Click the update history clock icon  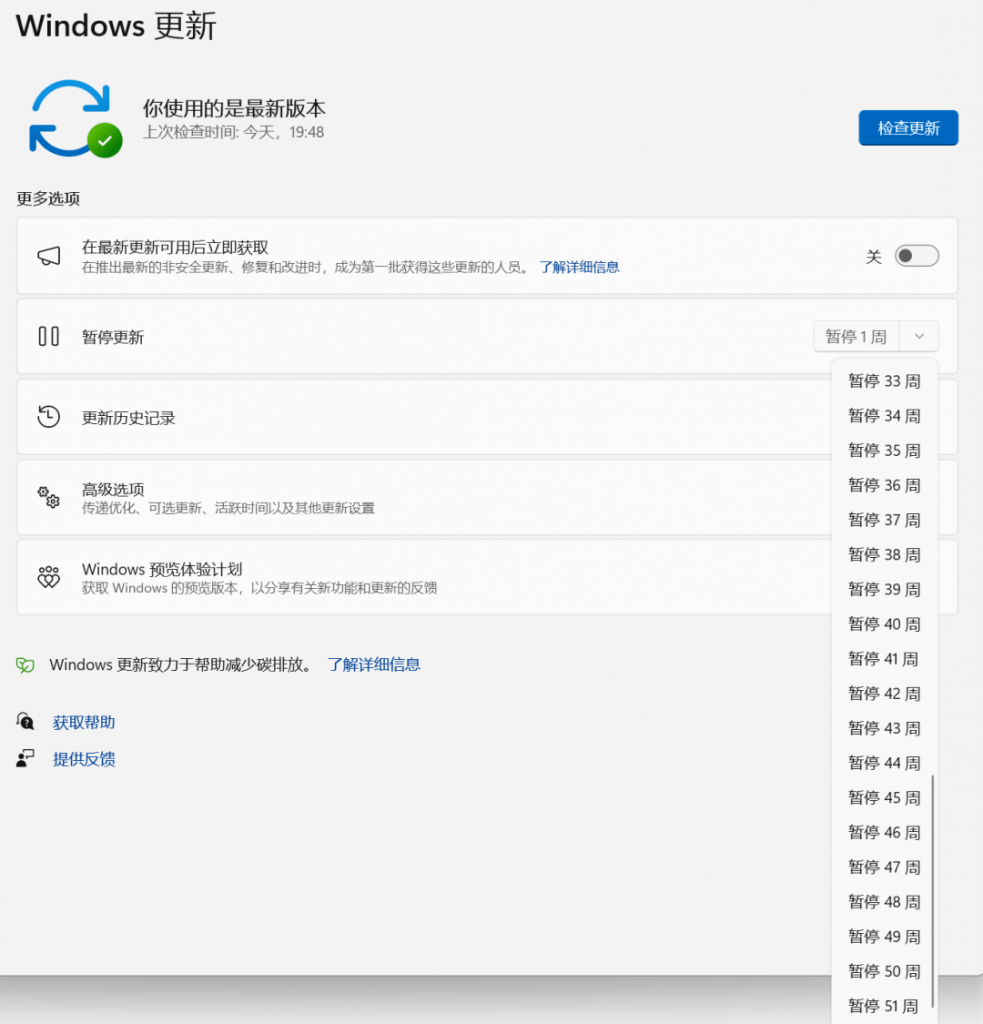(x=48, y=417)
